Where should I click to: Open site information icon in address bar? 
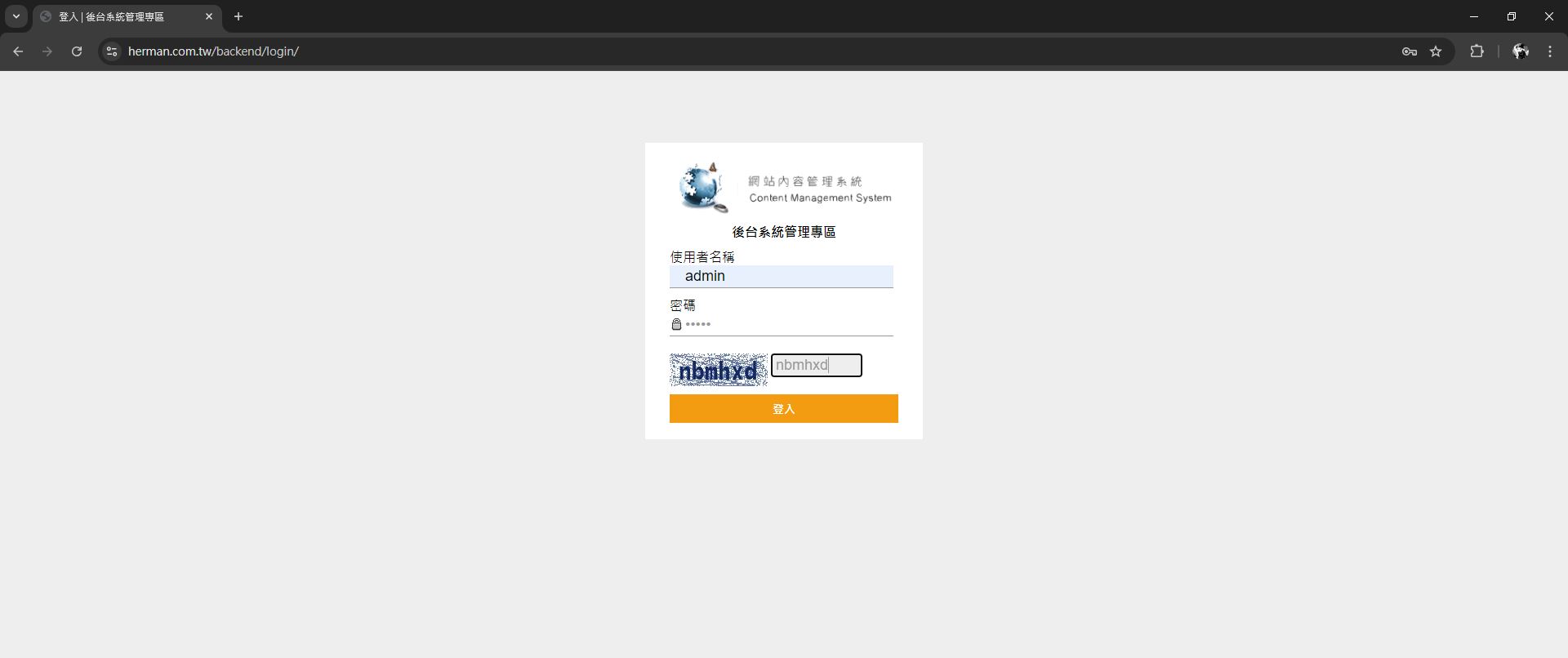112,51
